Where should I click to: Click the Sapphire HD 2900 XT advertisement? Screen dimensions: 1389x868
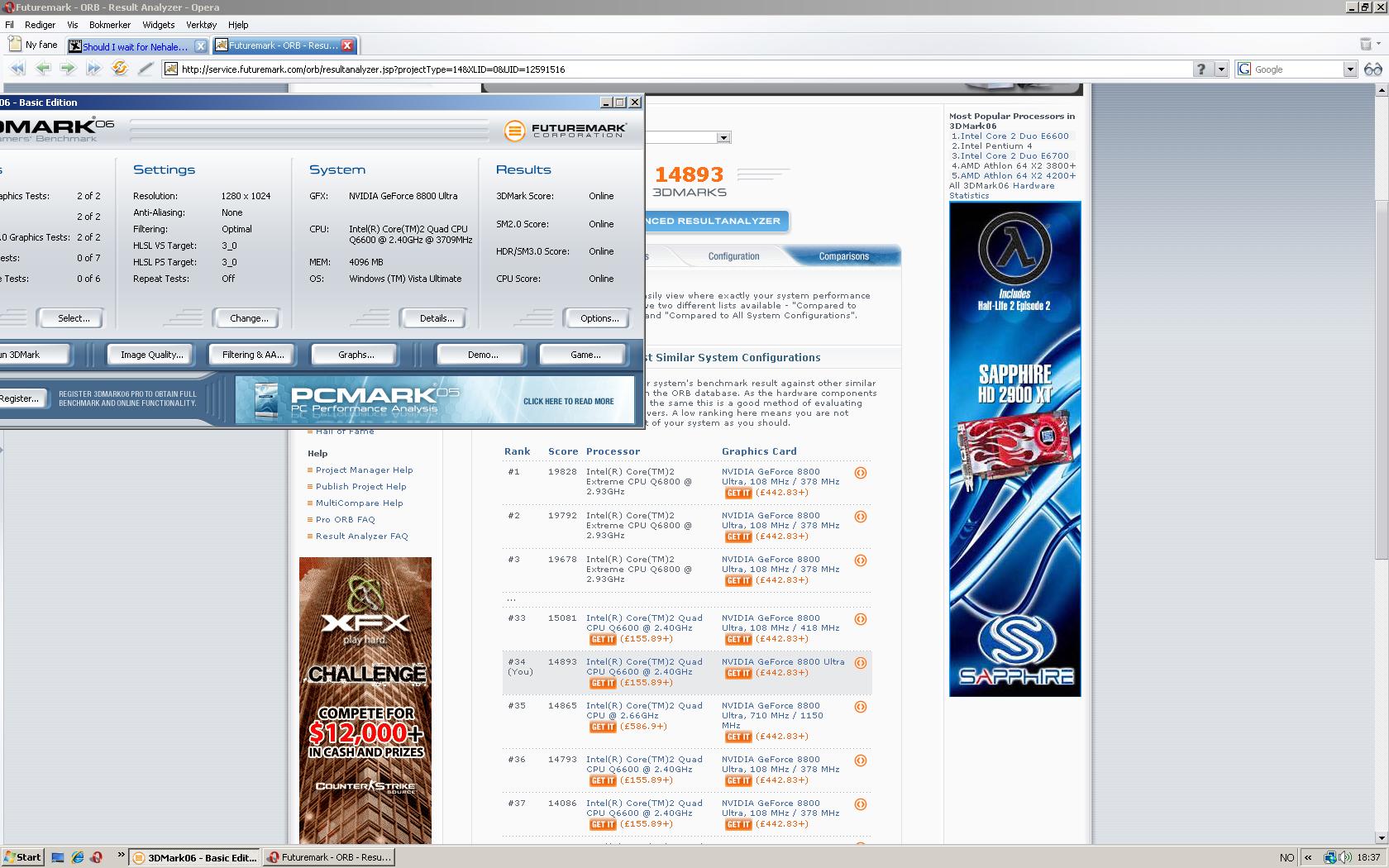click(x=1014, y=449)
